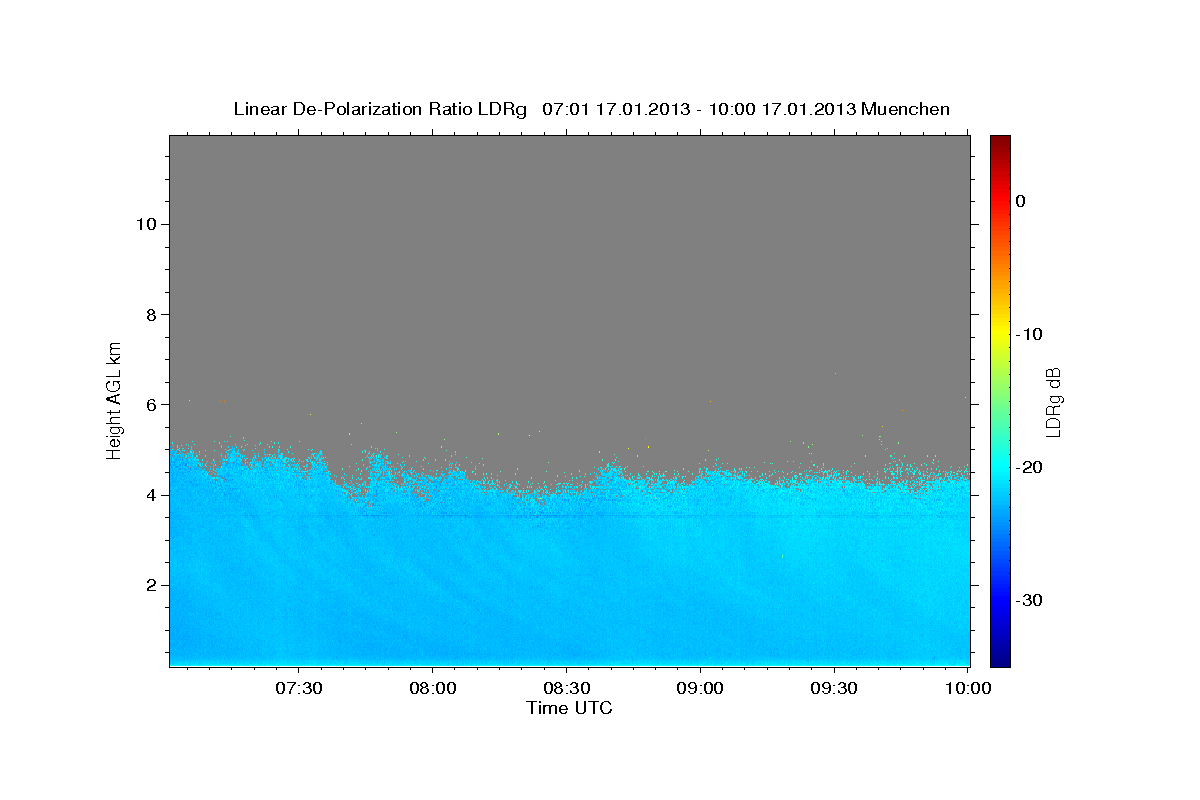Click the 10:00 time tick label

coord(968,689)
